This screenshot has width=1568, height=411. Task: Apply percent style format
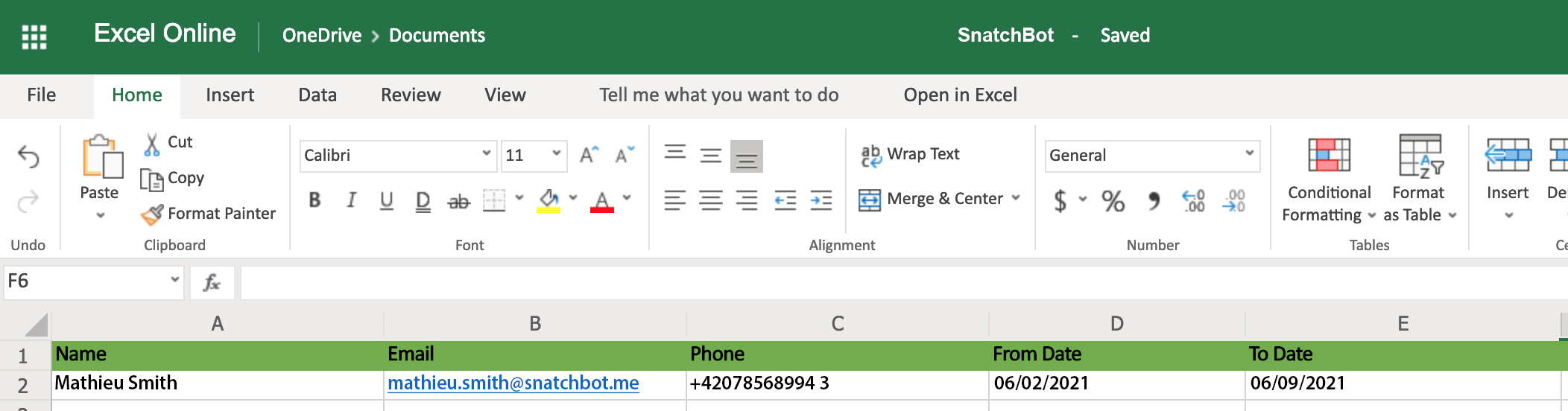pos(1113,200)
